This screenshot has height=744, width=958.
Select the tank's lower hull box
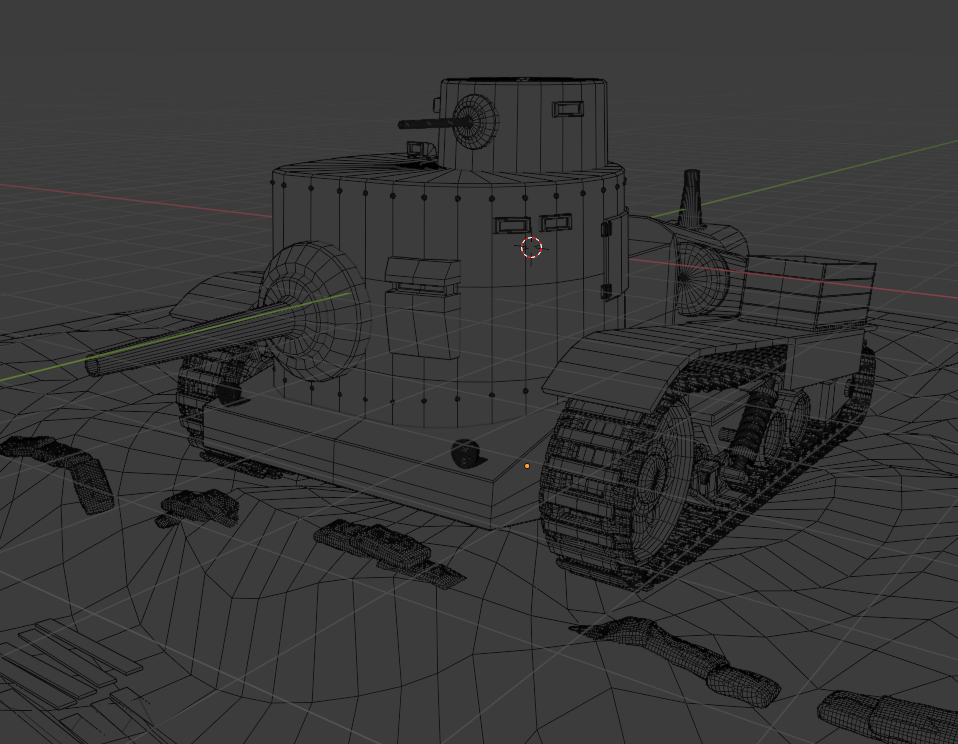pos(370,440)
